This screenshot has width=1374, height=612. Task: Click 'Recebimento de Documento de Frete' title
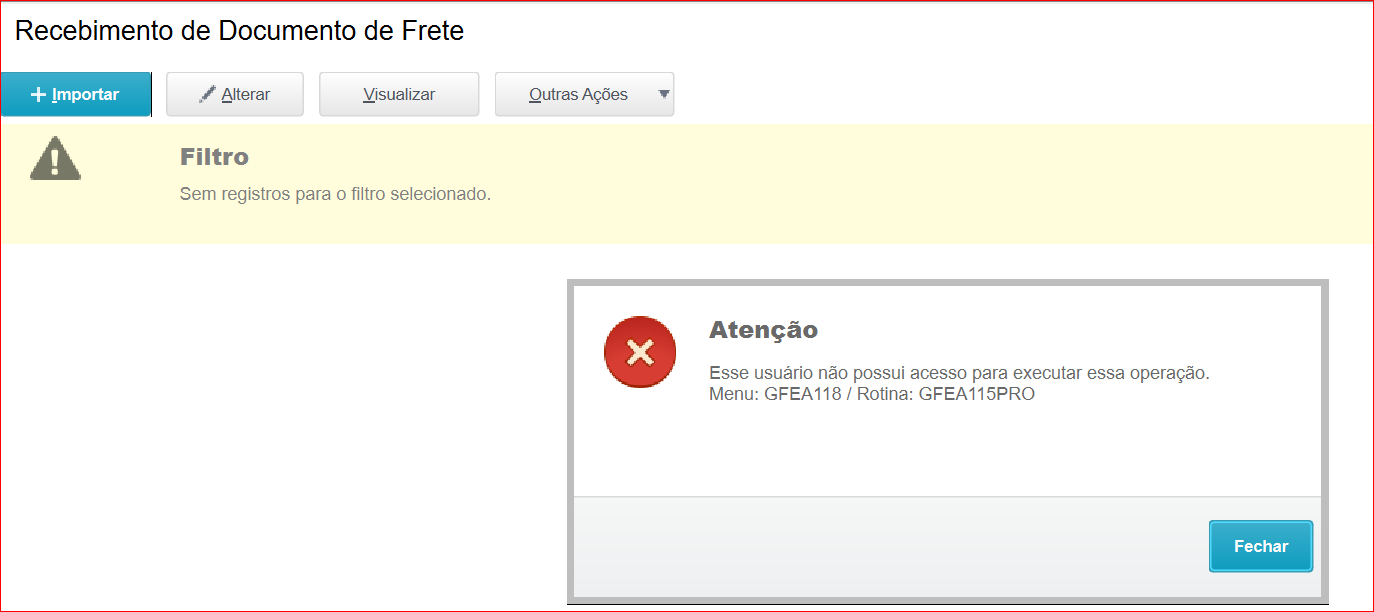(x=240, y=31)
